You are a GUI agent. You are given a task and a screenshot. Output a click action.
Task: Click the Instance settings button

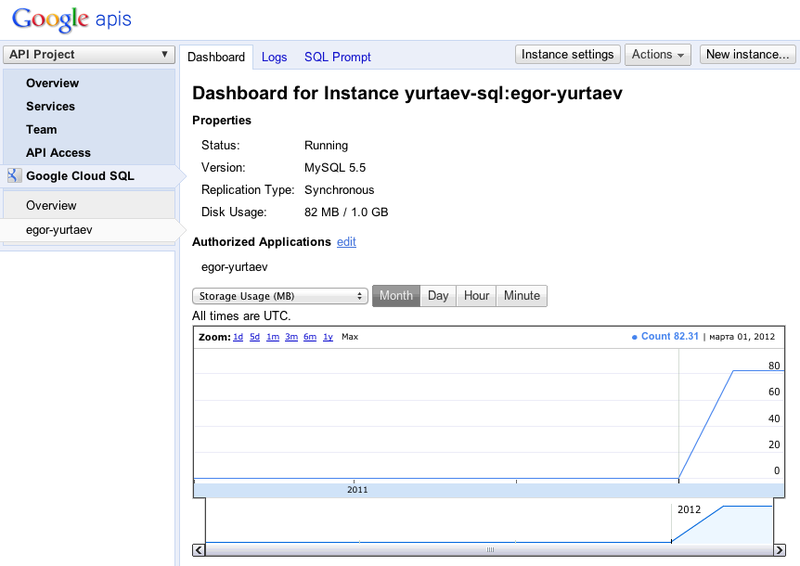pos(567,54)
